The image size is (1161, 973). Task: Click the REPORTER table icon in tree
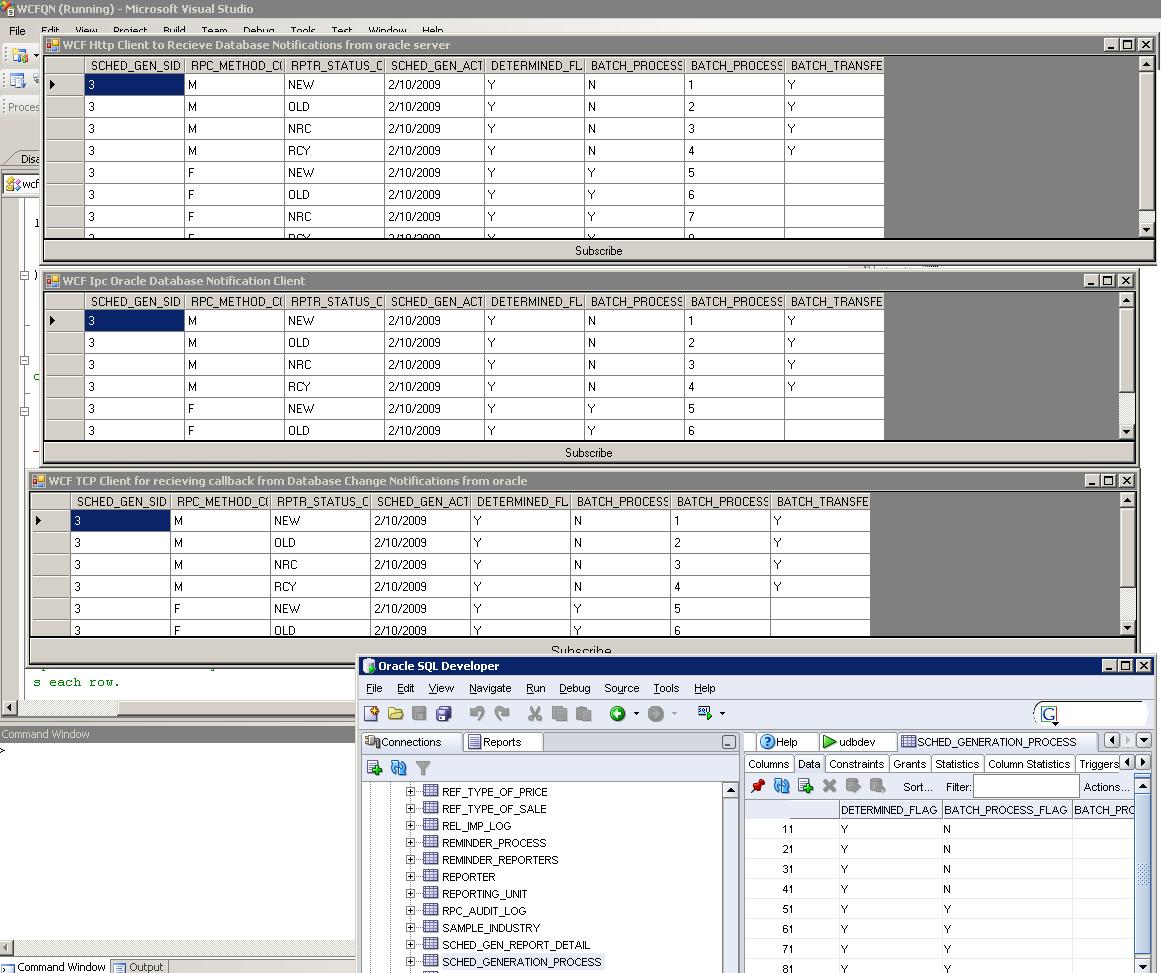[430, 876]
